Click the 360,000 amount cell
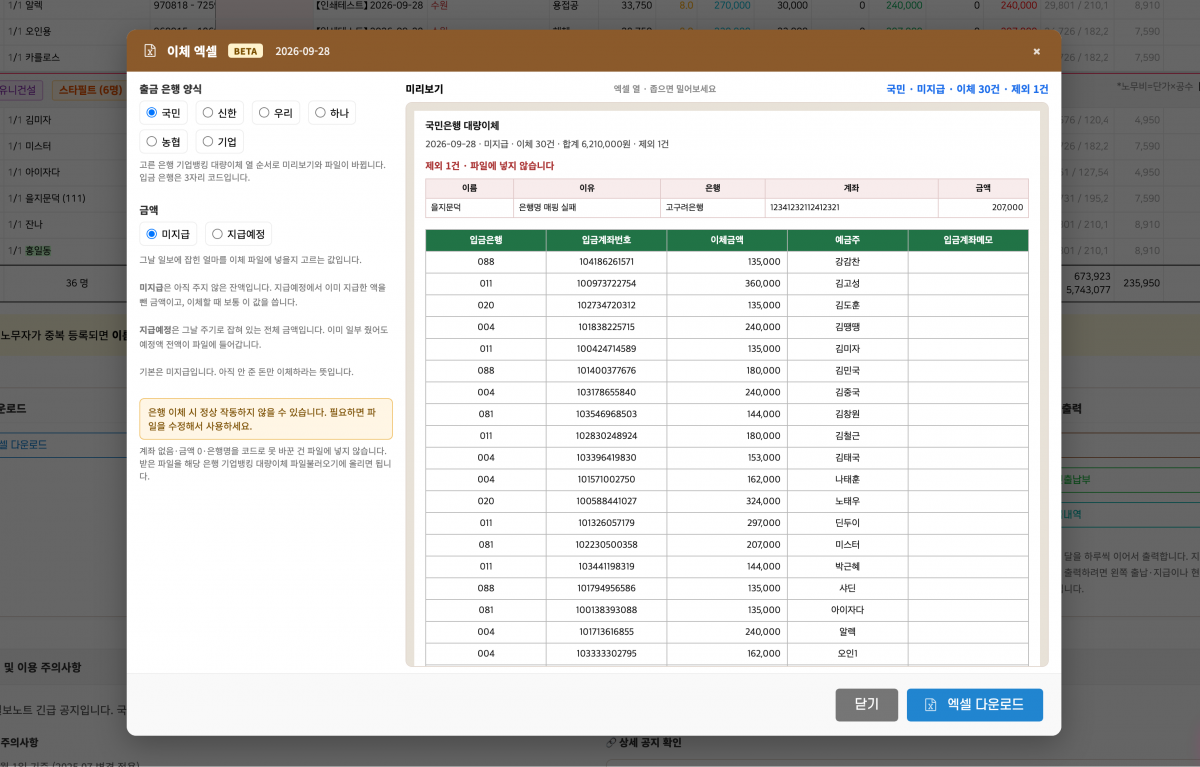Viewport: 1200px width, 767px height. 727,284
